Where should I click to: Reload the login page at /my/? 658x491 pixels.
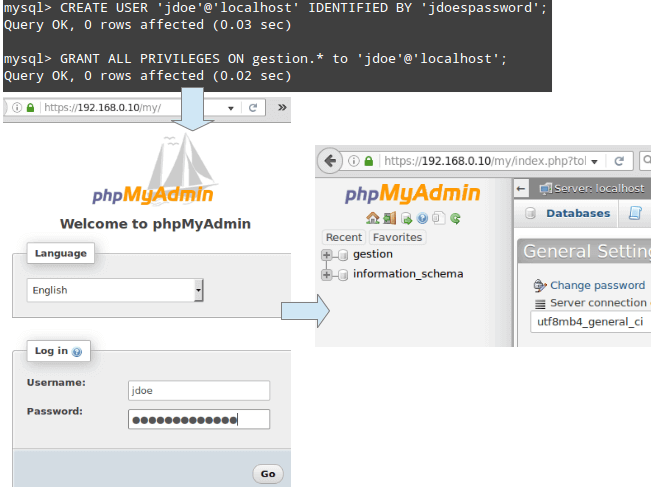[253, 108]
